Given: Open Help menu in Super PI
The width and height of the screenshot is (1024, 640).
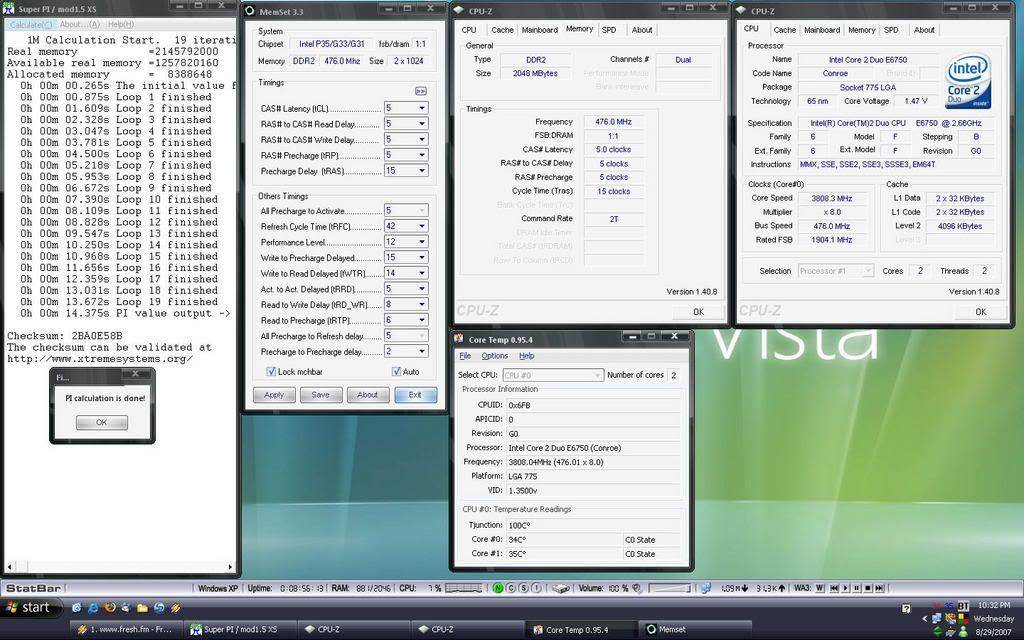Looking at the screenshot, I should pyautogui.click(x=121, y=24).
